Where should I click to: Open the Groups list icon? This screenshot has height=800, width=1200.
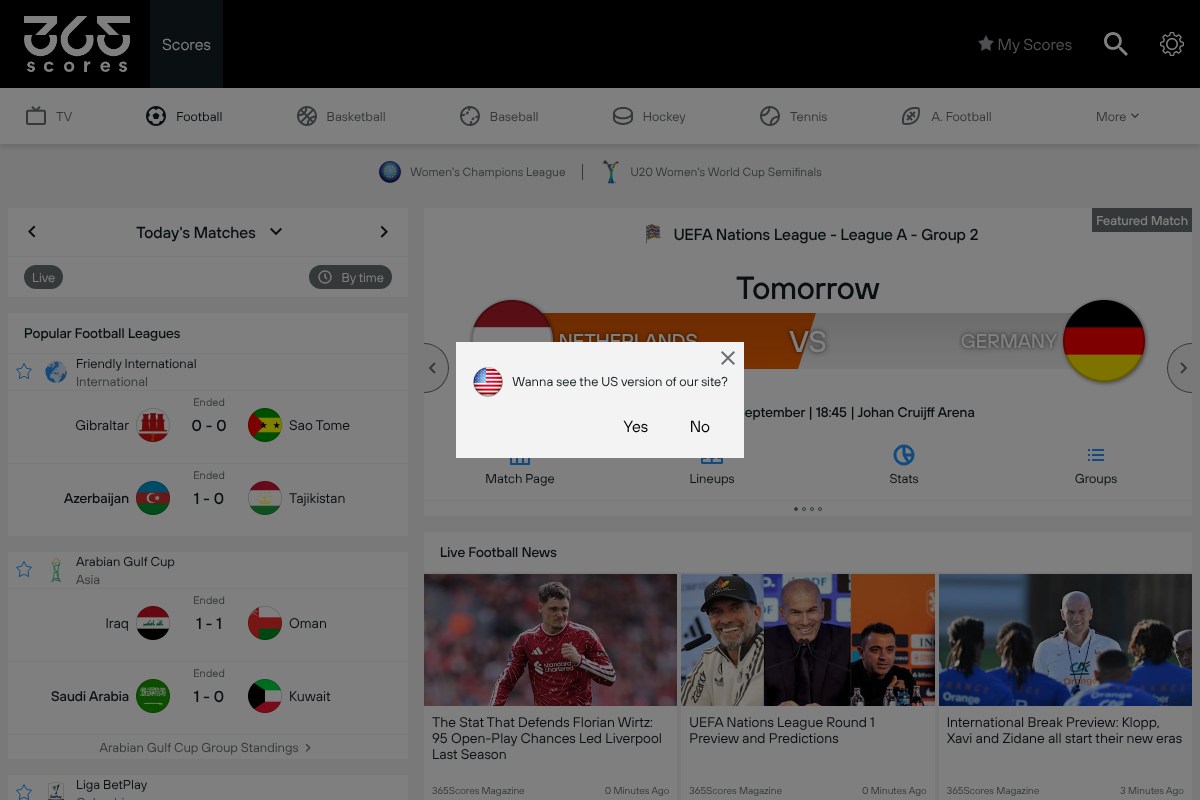(x=1096, y=455)
